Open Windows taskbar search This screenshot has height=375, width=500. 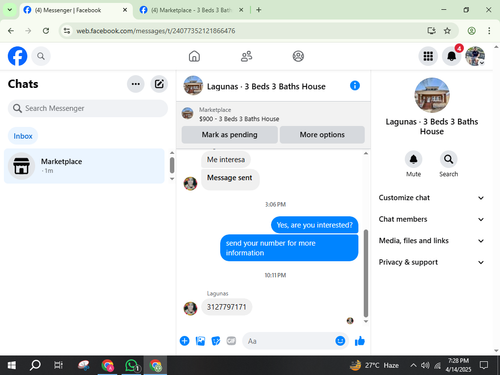35,365
